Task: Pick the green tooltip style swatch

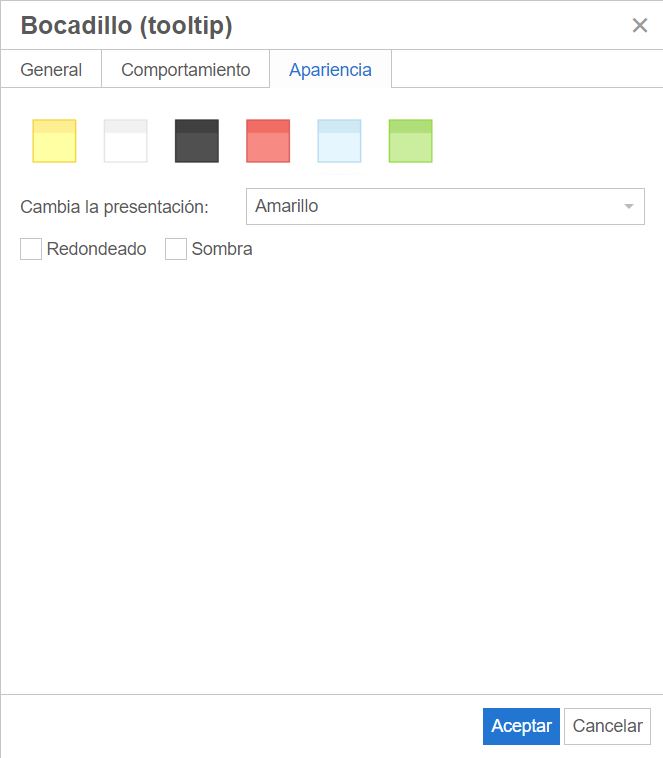Action: click(x=410, y=141)
